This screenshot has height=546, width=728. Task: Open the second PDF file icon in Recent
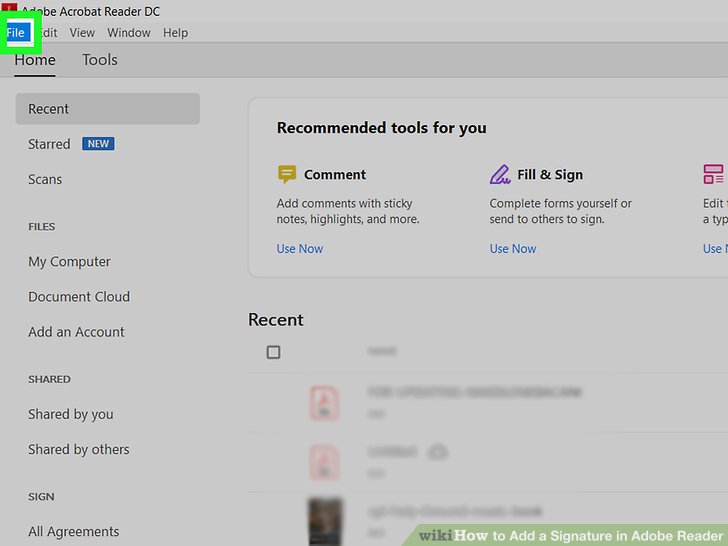point(325,462)
